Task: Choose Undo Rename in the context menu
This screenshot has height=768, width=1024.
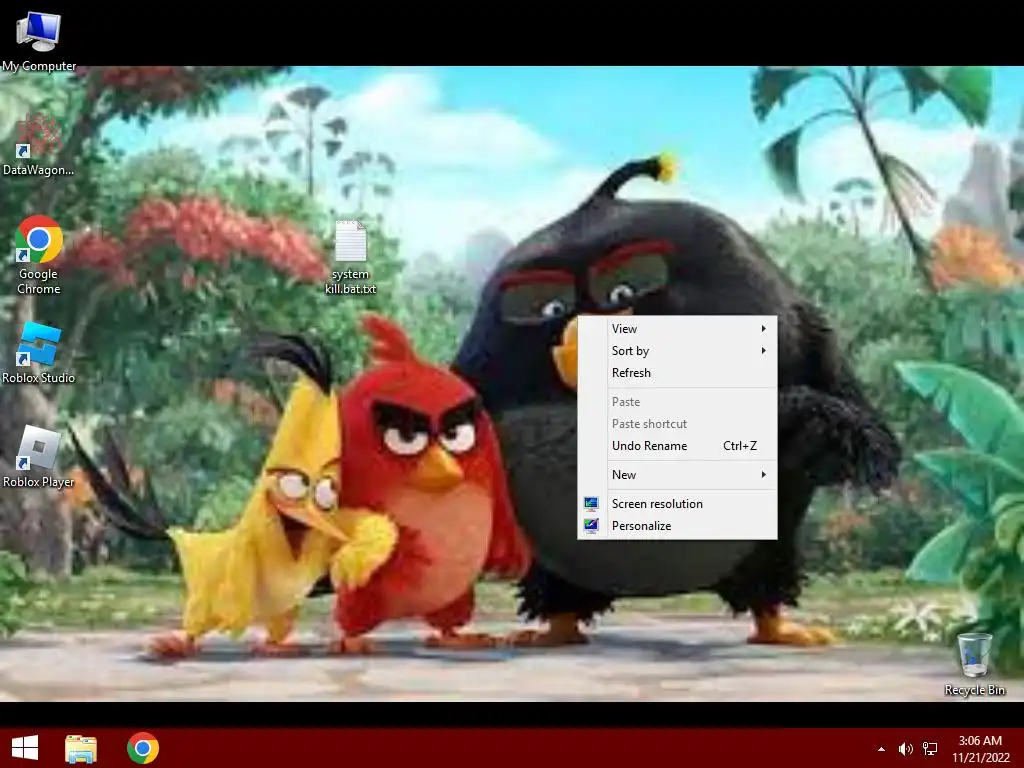Action: pyautogui.click(x=677, y=446)
